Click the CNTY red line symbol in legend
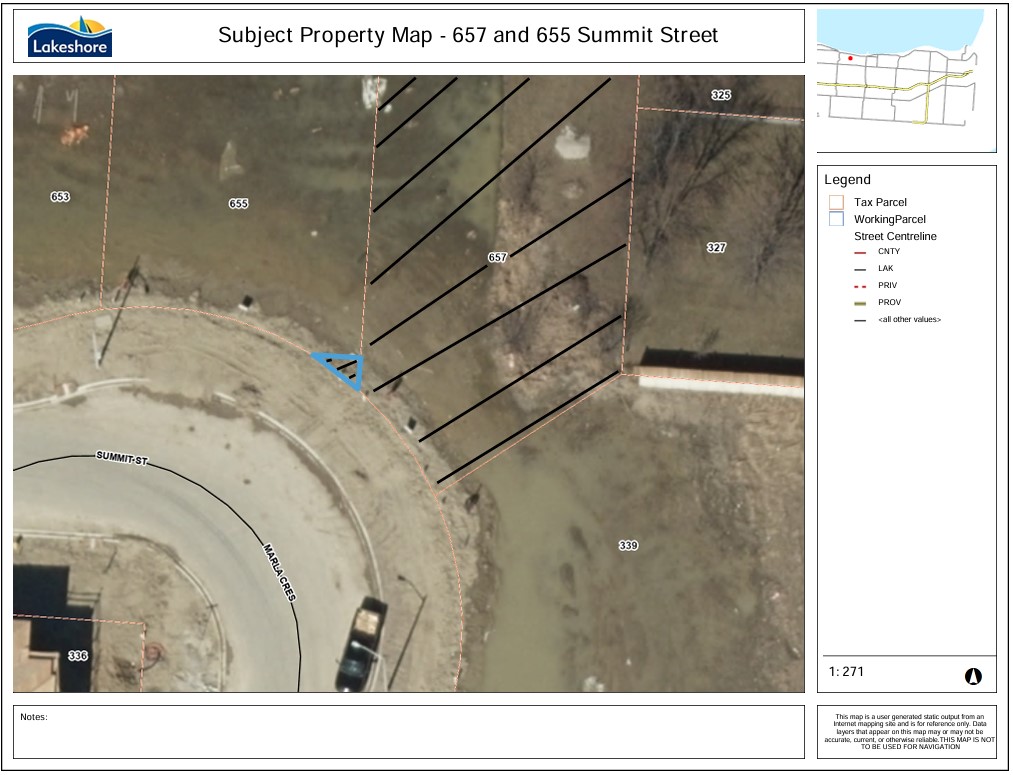 tap(860, 252)
